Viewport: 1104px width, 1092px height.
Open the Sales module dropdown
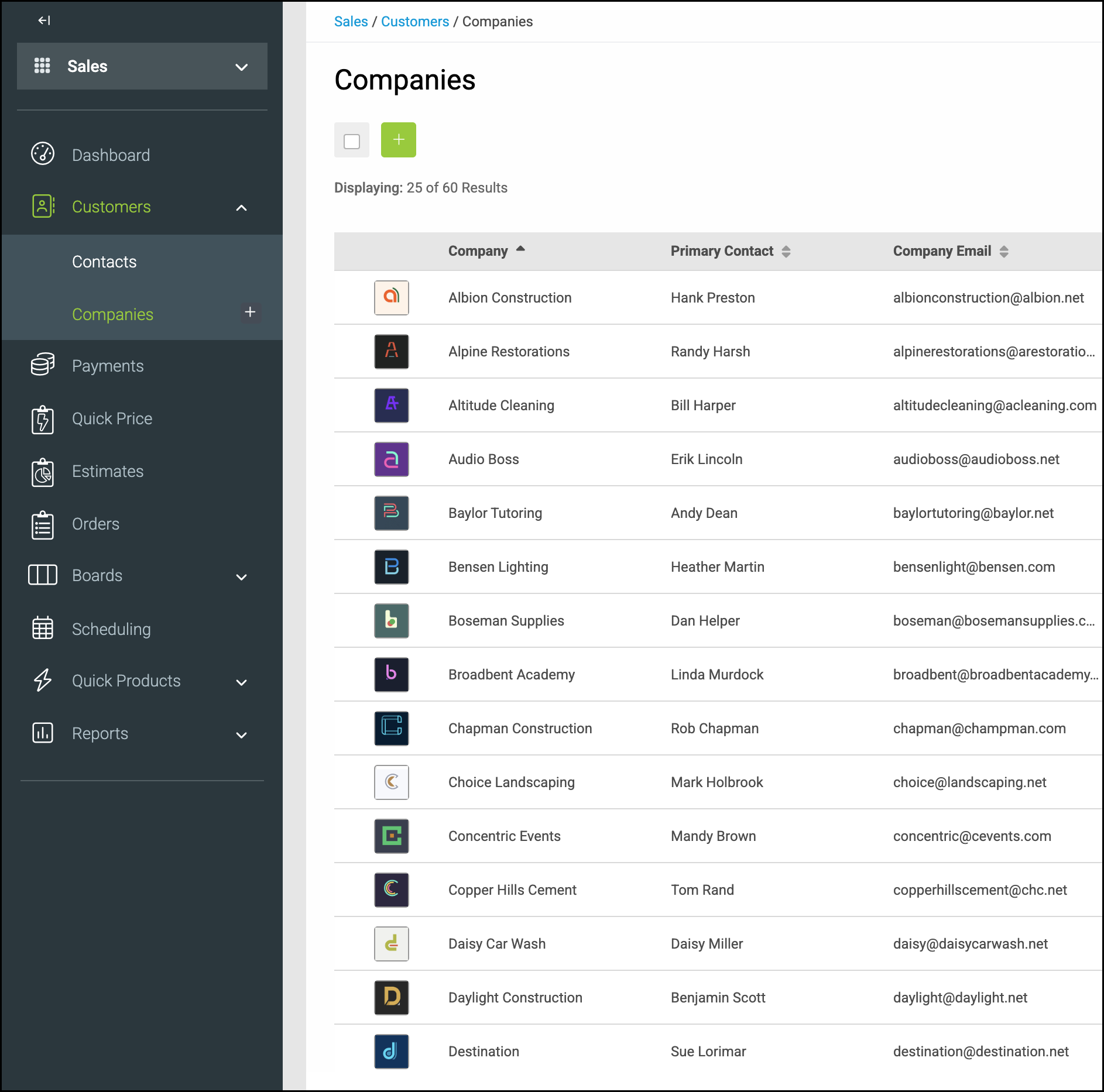click(142, 66)
